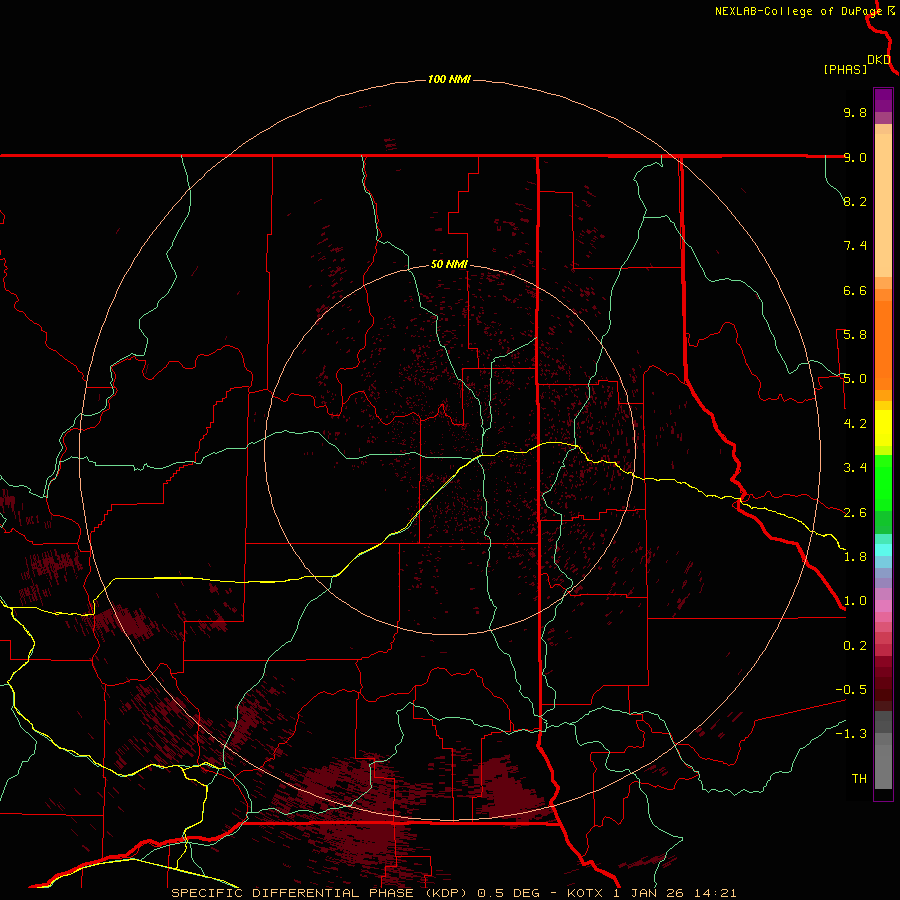
Task: Select the -0.5 value on the scale
Action: [851, 690]
